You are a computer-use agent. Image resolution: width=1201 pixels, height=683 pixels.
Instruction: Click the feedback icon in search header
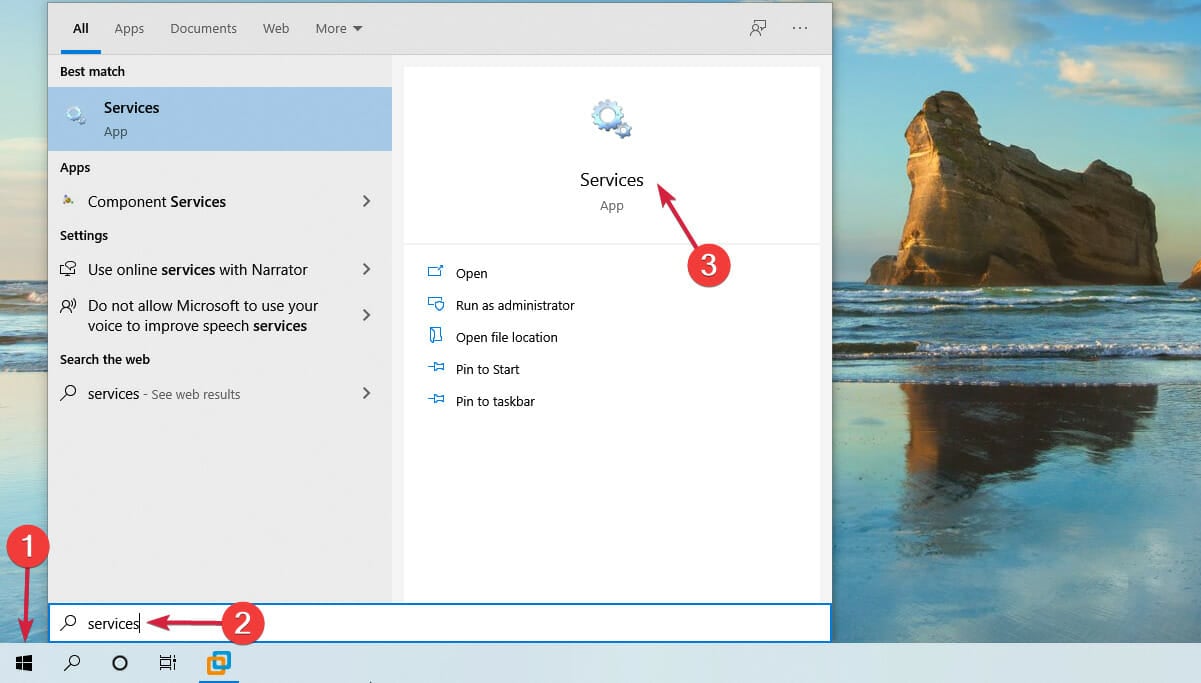click(758, 28)
